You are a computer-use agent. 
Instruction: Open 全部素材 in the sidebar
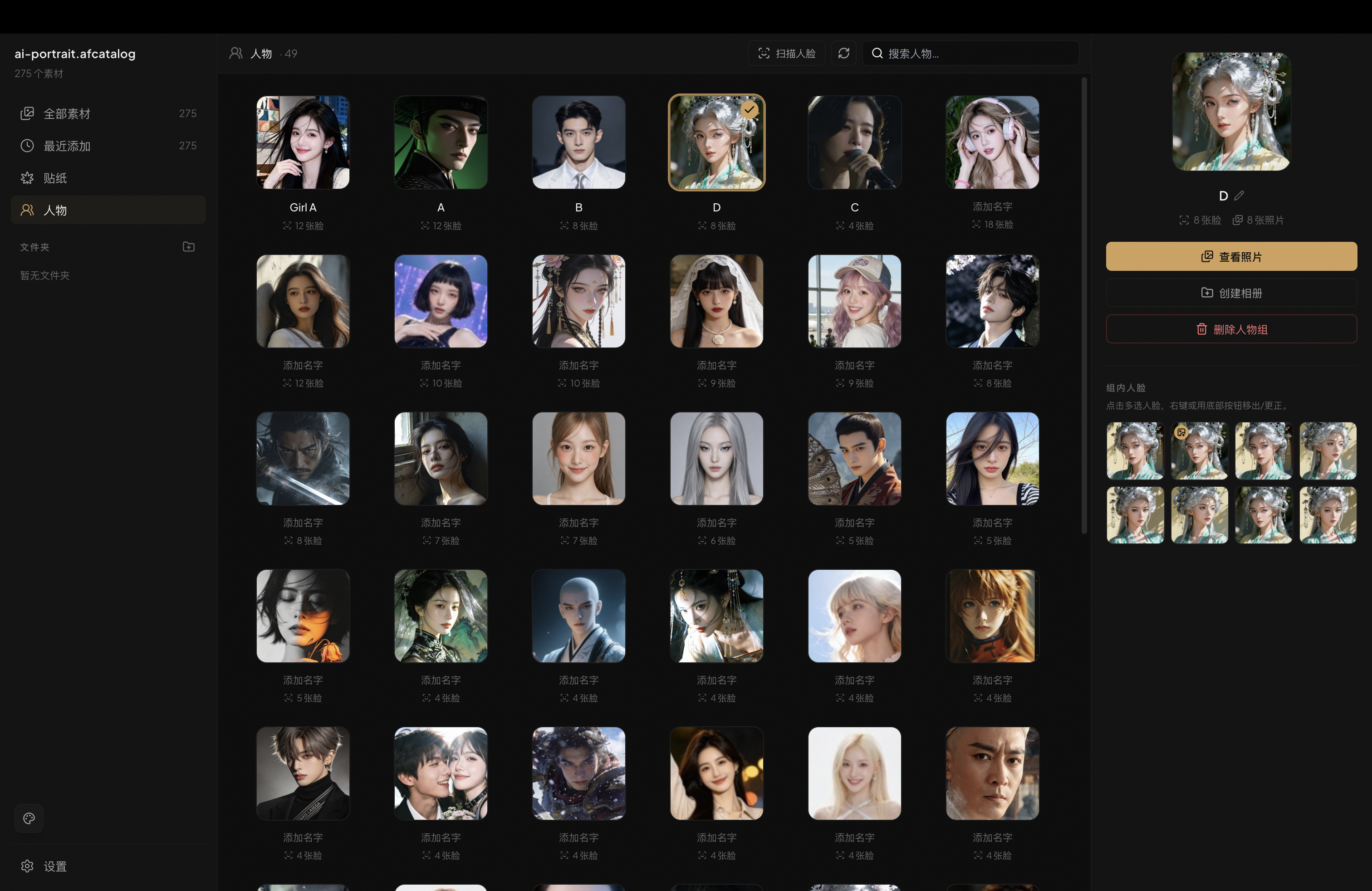click(x=108, y=113)
